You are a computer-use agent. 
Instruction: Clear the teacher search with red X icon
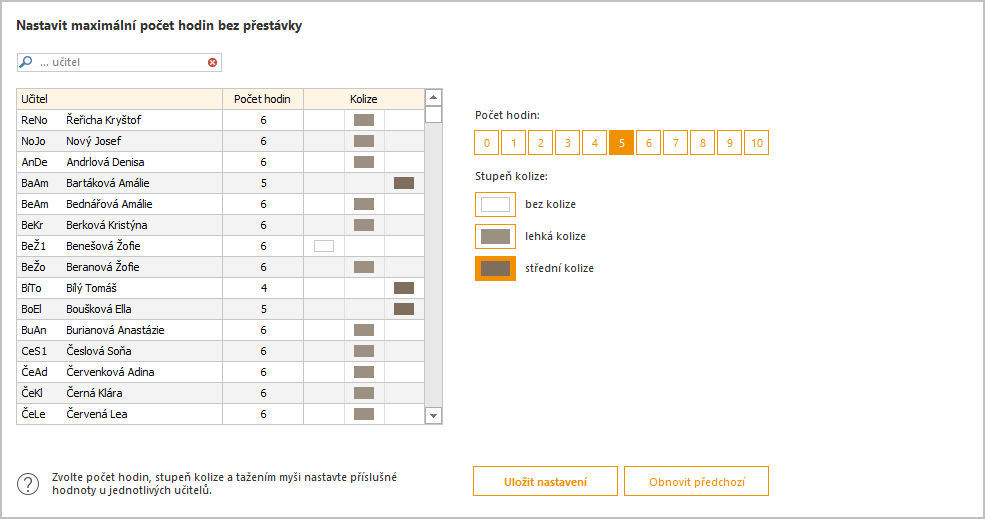point(212,62)
